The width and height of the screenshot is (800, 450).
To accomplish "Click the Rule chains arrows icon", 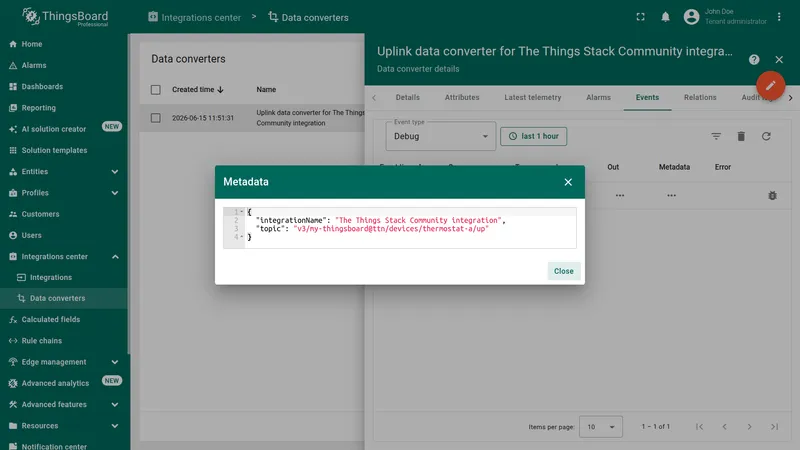I will click(x=13, y=341).
